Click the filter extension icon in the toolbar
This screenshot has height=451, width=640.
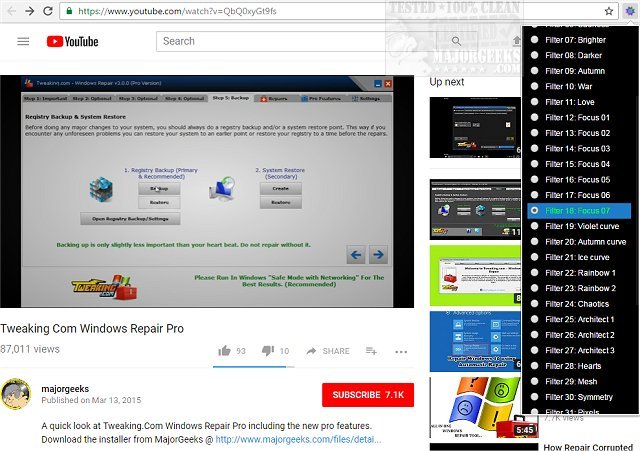click(x=630, y=11)
